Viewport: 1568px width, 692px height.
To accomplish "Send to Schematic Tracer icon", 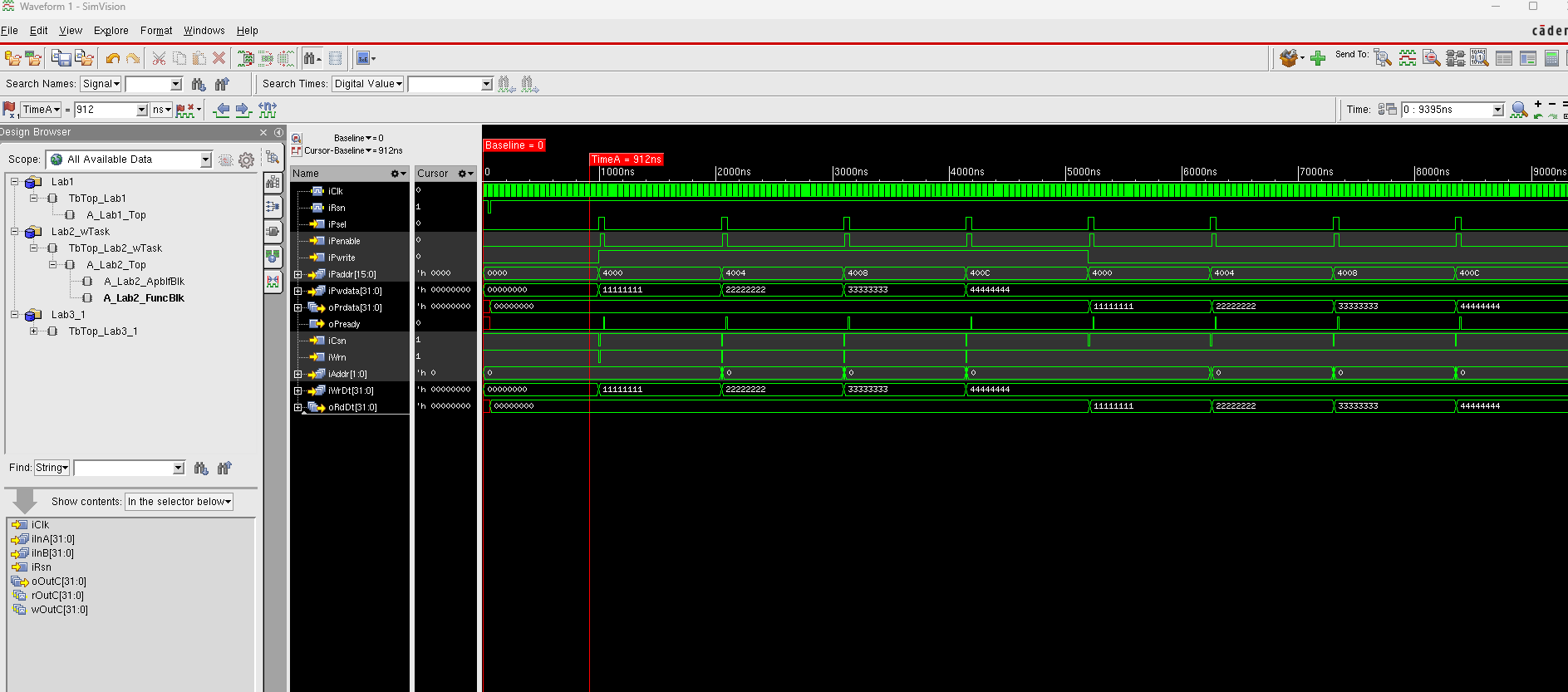I will click(1455, 58).
